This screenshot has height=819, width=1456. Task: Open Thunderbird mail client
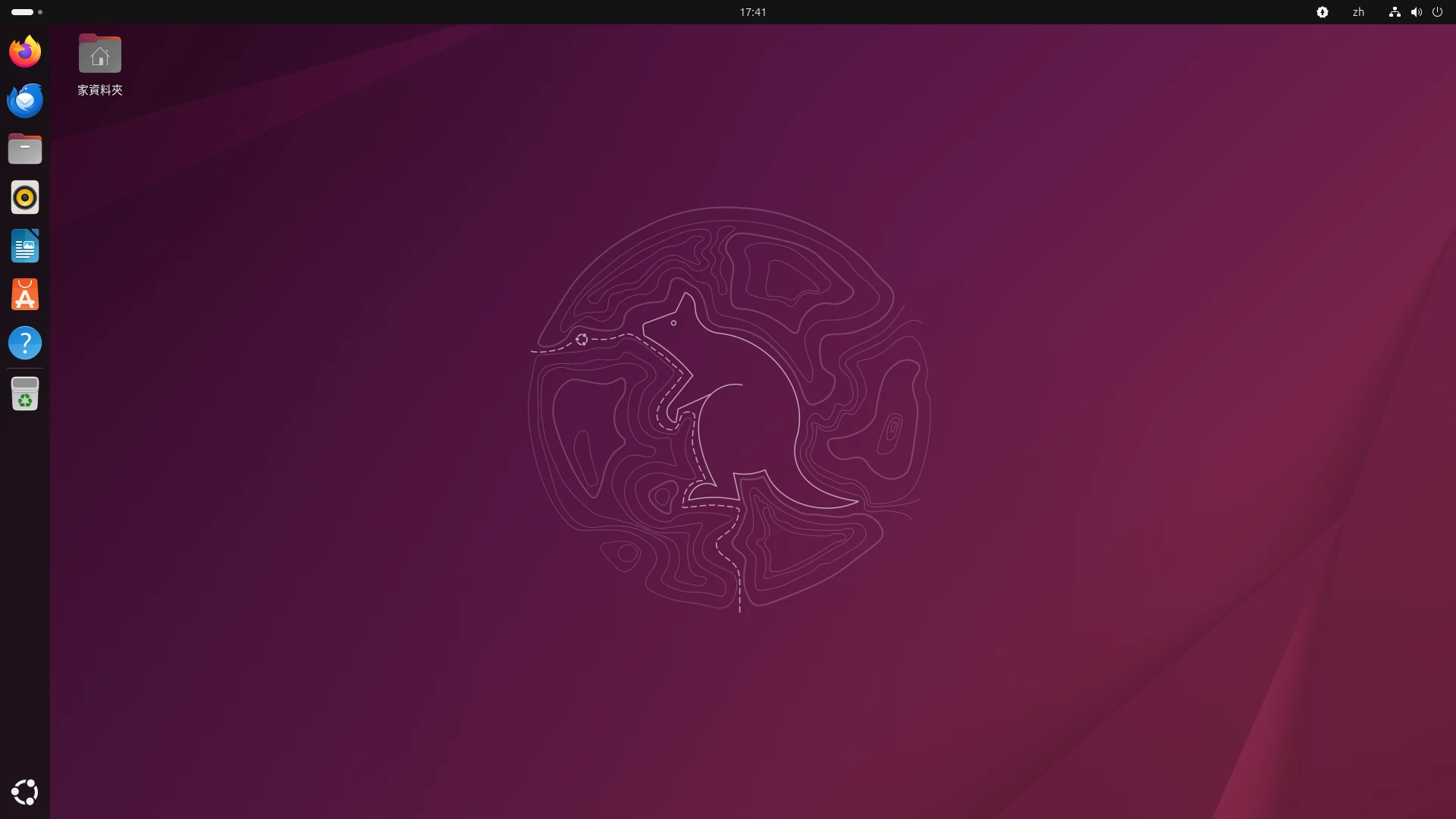tap(25, 100)
